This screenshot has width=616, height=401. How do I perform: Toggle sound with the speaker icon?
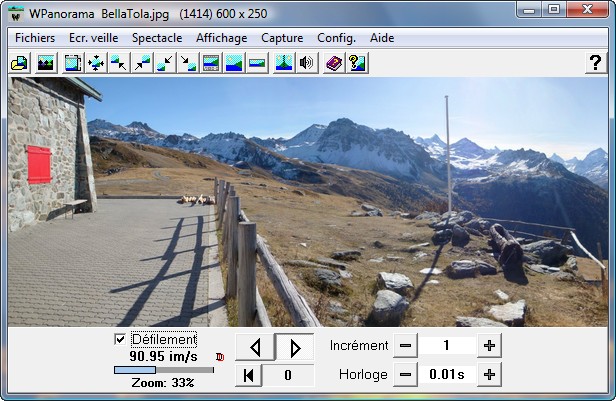click(307, 63)
